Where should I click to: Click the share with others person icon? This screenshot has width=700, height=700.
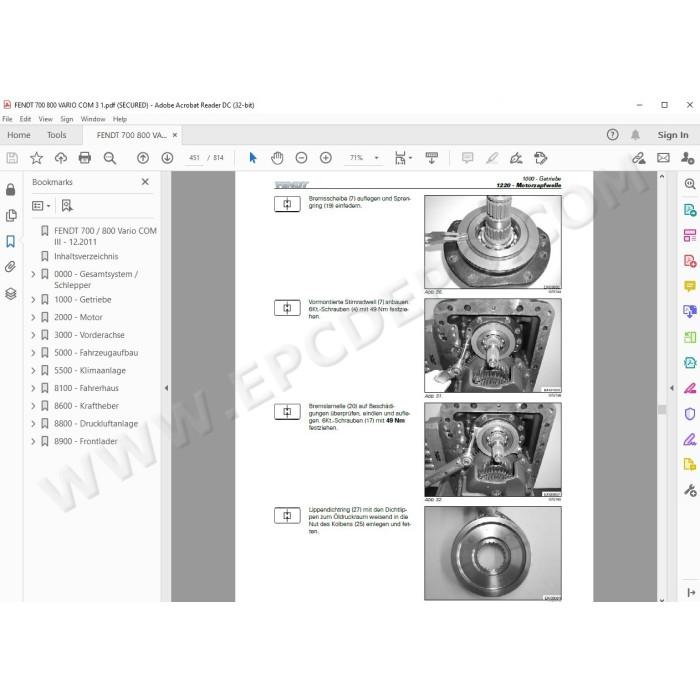tap(688, 158)
